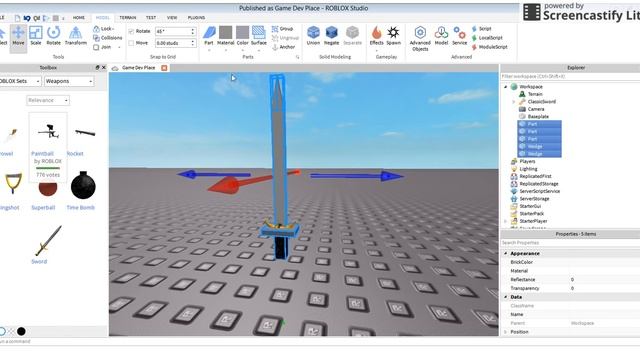640x360 pixels.
Task: Click the rotate snap value field
Action: tap(173, 31)
